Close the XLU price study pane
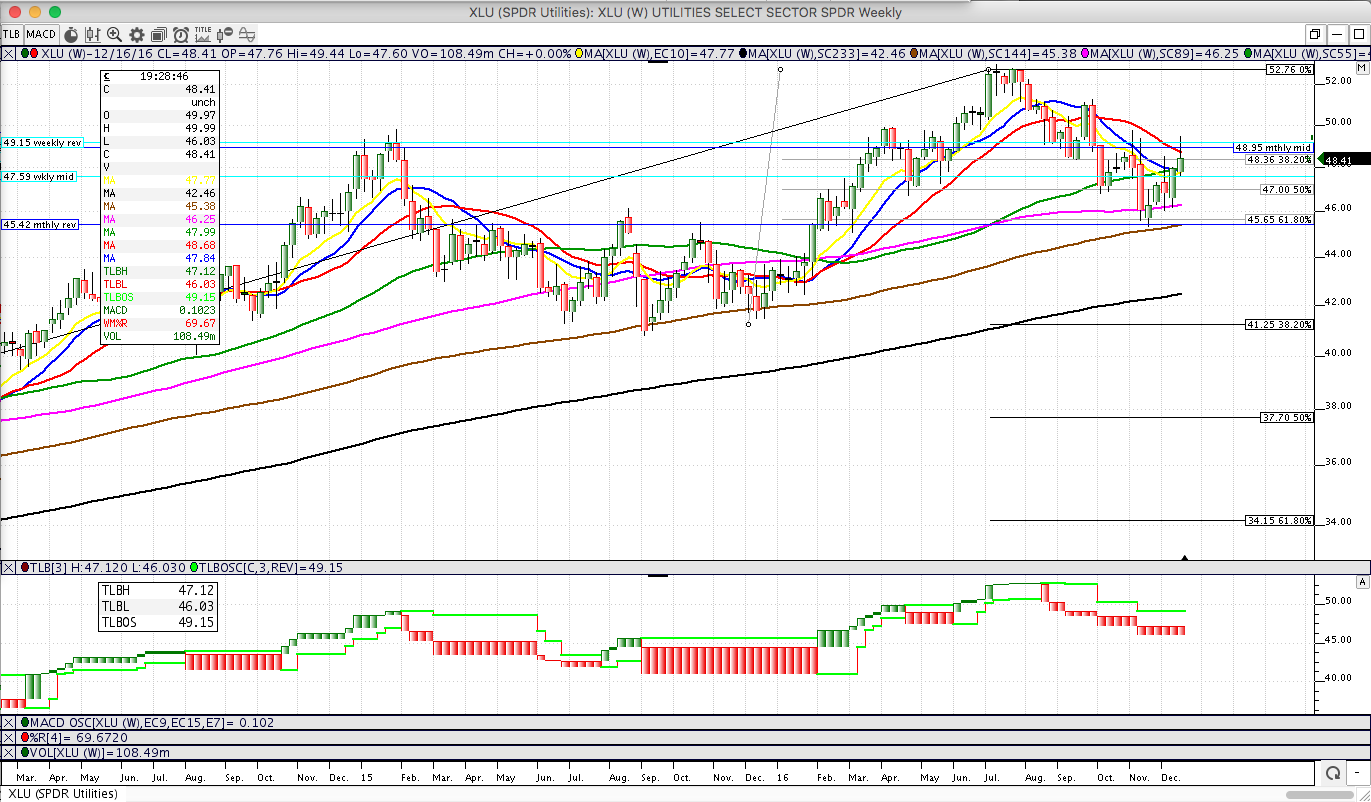The width and height of the screenshot is (1371, 802). tap(8, 52)
